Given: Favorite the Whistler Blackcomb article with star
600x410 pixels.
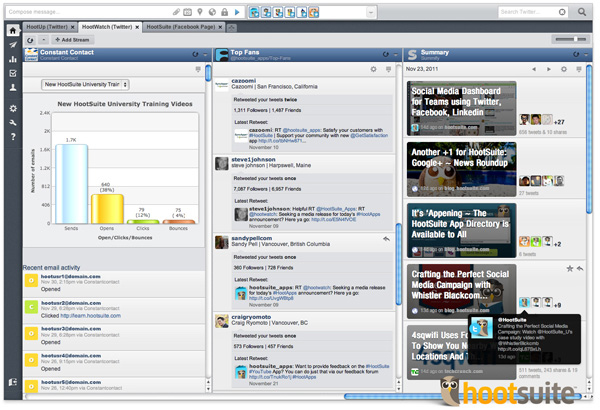Looking at the screenshot, I should pyautogui.click(x=570, y=269).
